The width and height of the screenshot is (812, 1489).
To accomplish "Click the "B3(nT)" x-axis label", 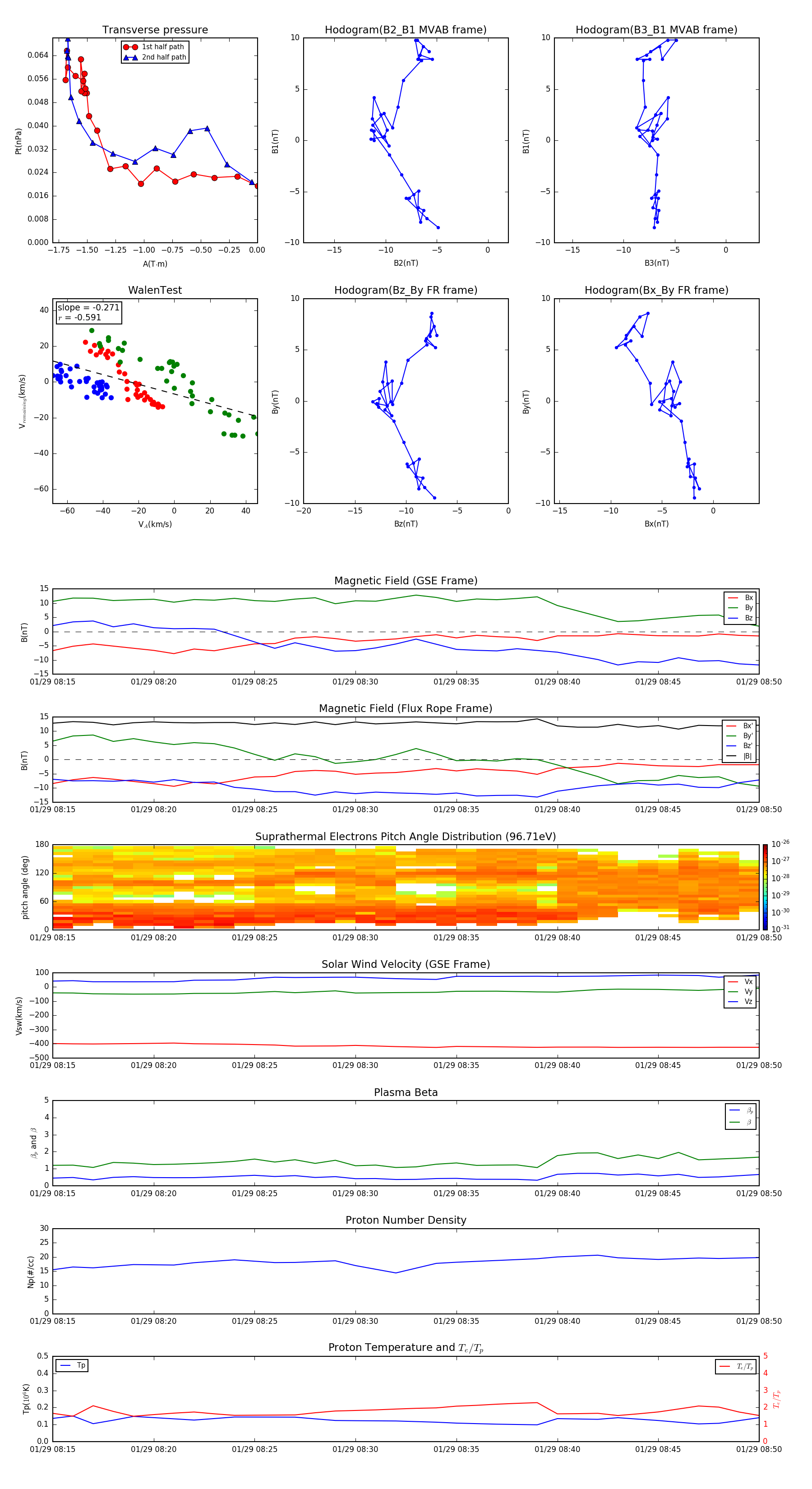I will click(x=656, y=263).
